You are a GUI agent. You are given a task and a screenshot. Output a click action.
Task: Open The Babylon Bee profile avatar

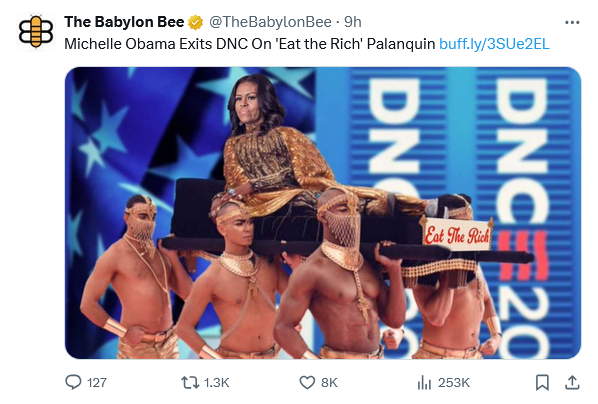tap(36, 32)
